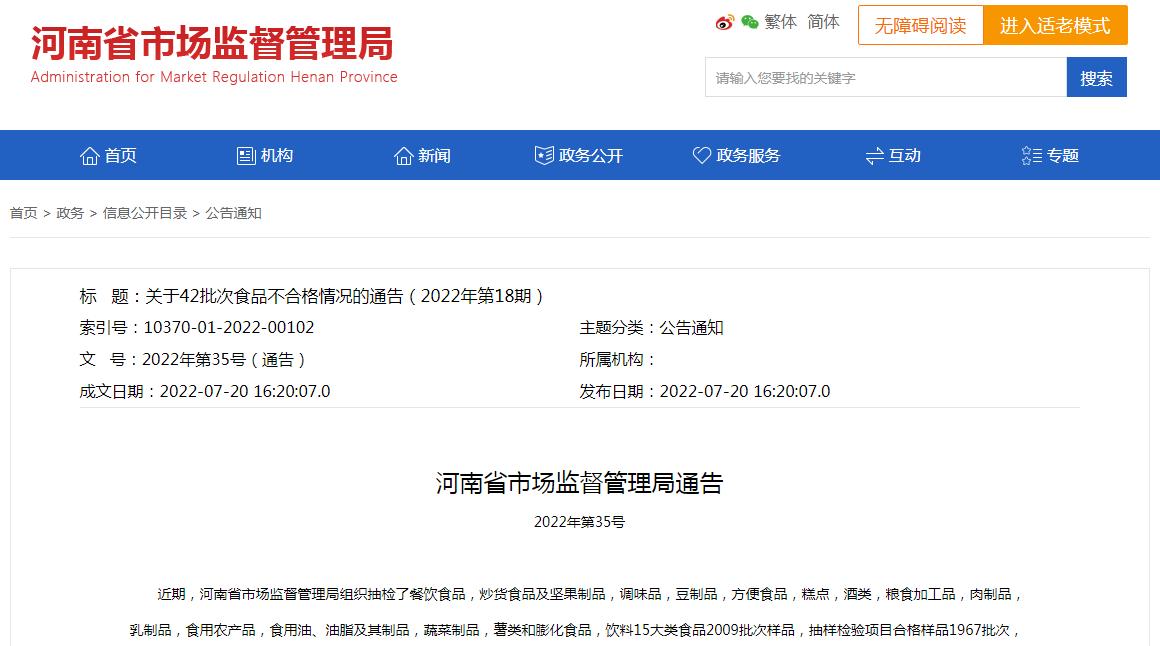Select the heart icon next to 政务服务

(x=700, y=155)
